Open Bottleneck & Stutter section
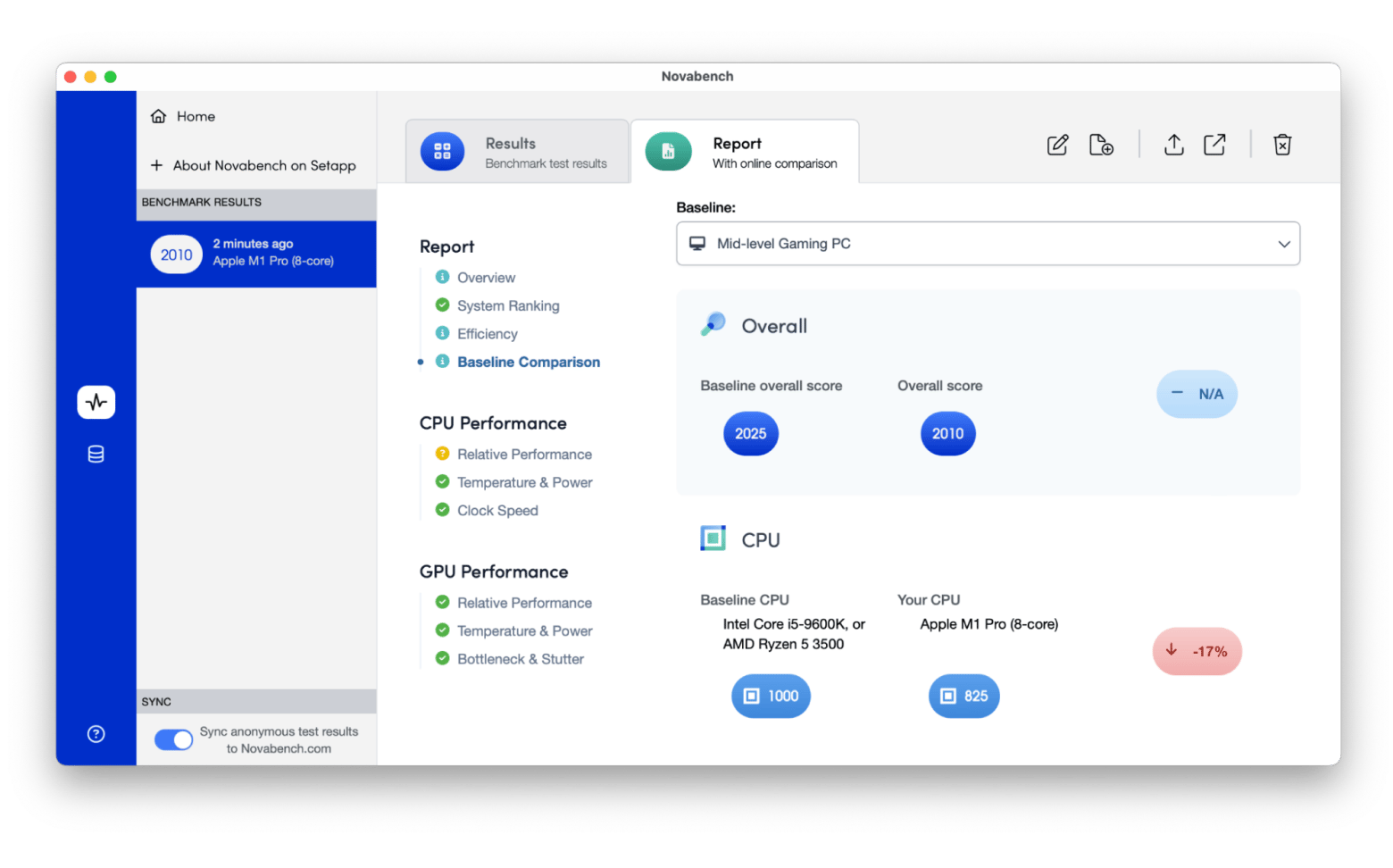This screenshot has width=1393, height=868. click(x=521, y=659)
